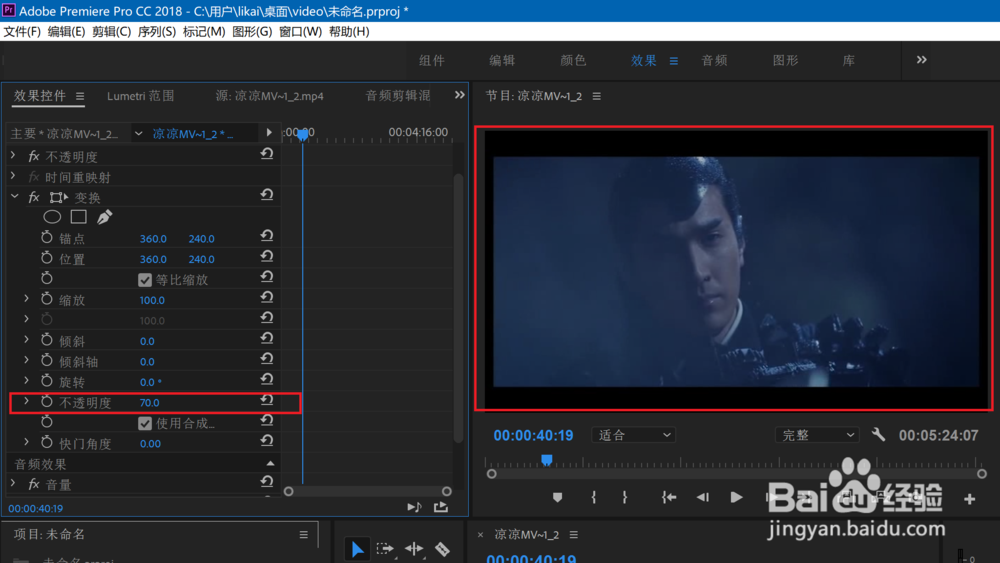Open the button editor plus icon
The width and height of the screenshot is (1000, 563).
click(969, 499)
